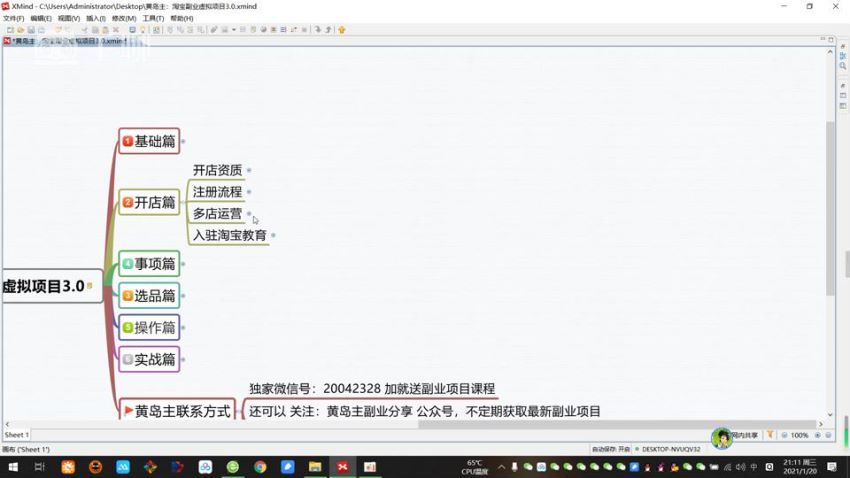Select the Sheet 1 tab
The width and height of the screenshot is (850, 478).
point(16,435)
